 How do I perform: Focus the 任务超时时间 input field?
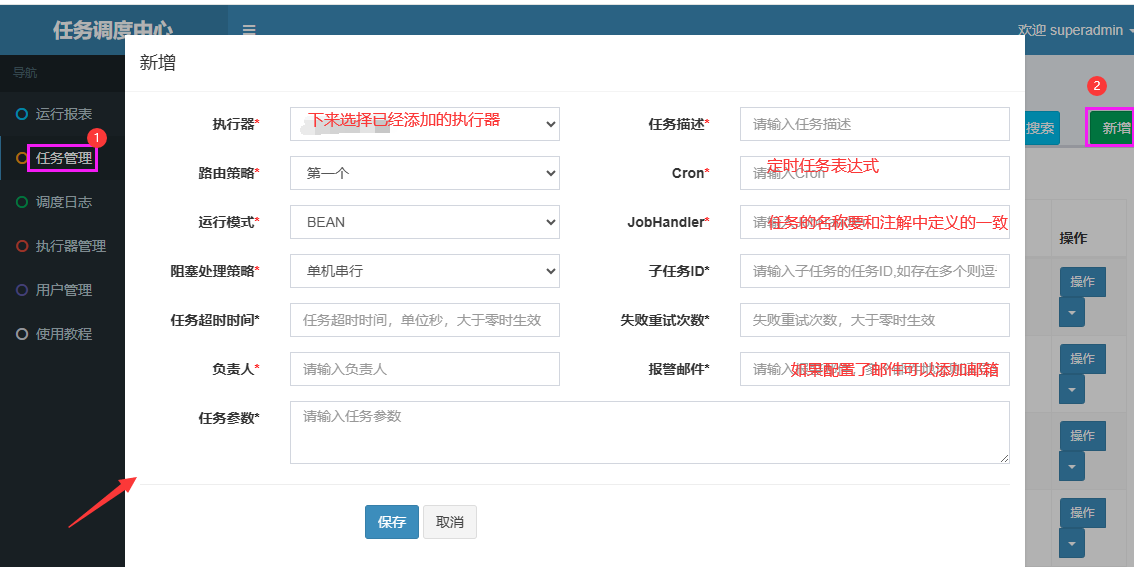(x=425, y=320)
